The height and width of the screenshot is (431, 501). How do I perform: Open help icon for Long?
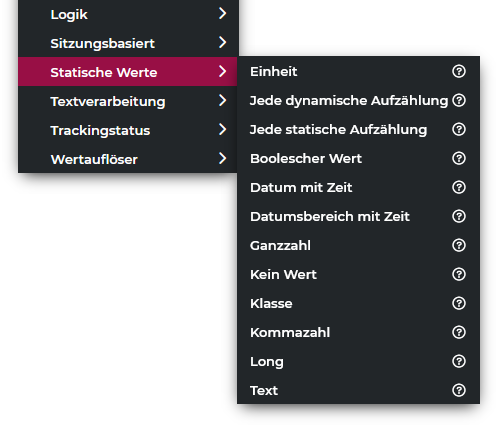point(459,361)
